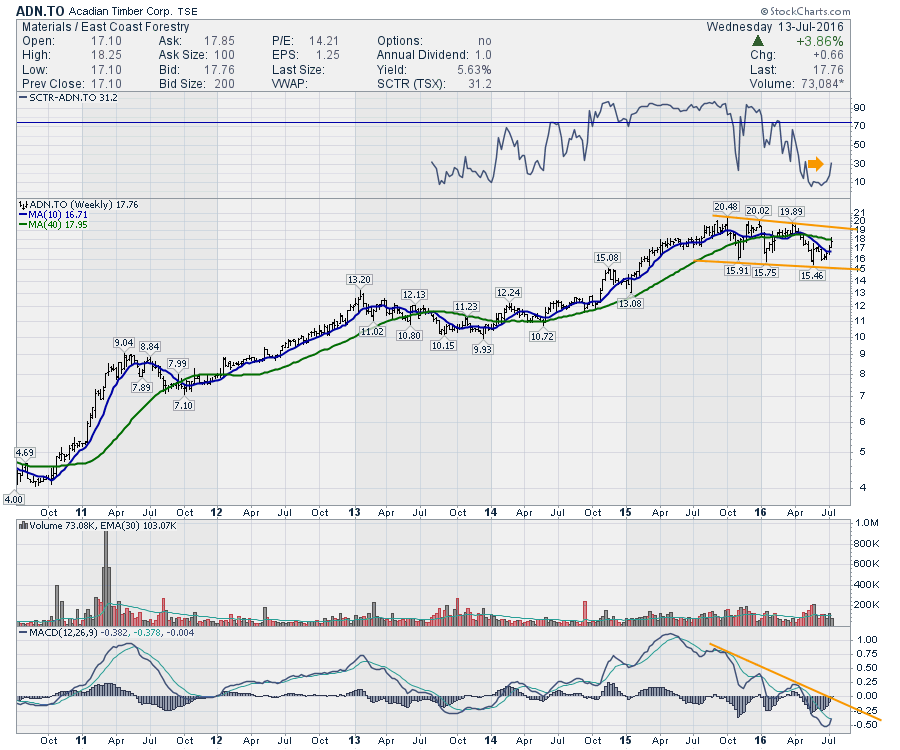Click the Chg +0.66 value
This screenshot has height=750, width=900.
[x=828, y=55]
